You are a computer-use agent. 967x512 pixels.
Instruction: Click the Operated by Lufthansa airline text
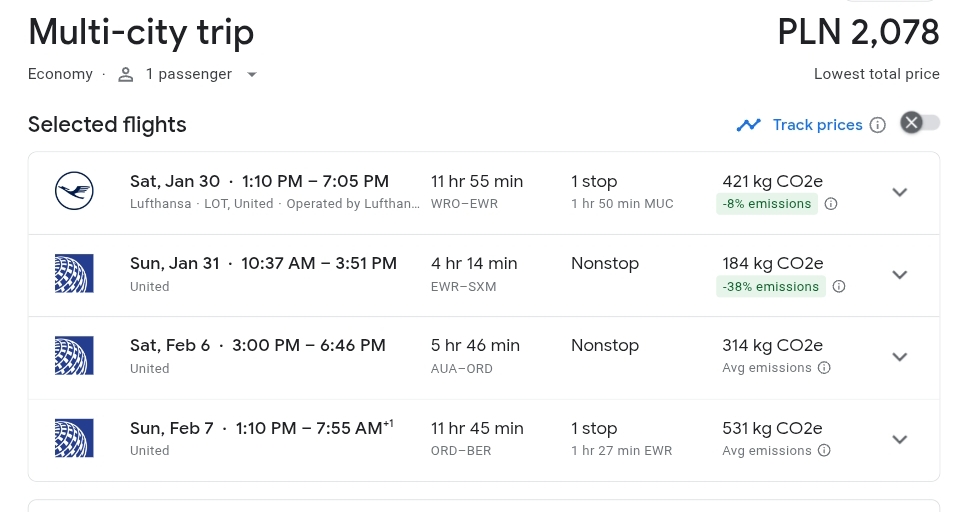tap(353, 204)
